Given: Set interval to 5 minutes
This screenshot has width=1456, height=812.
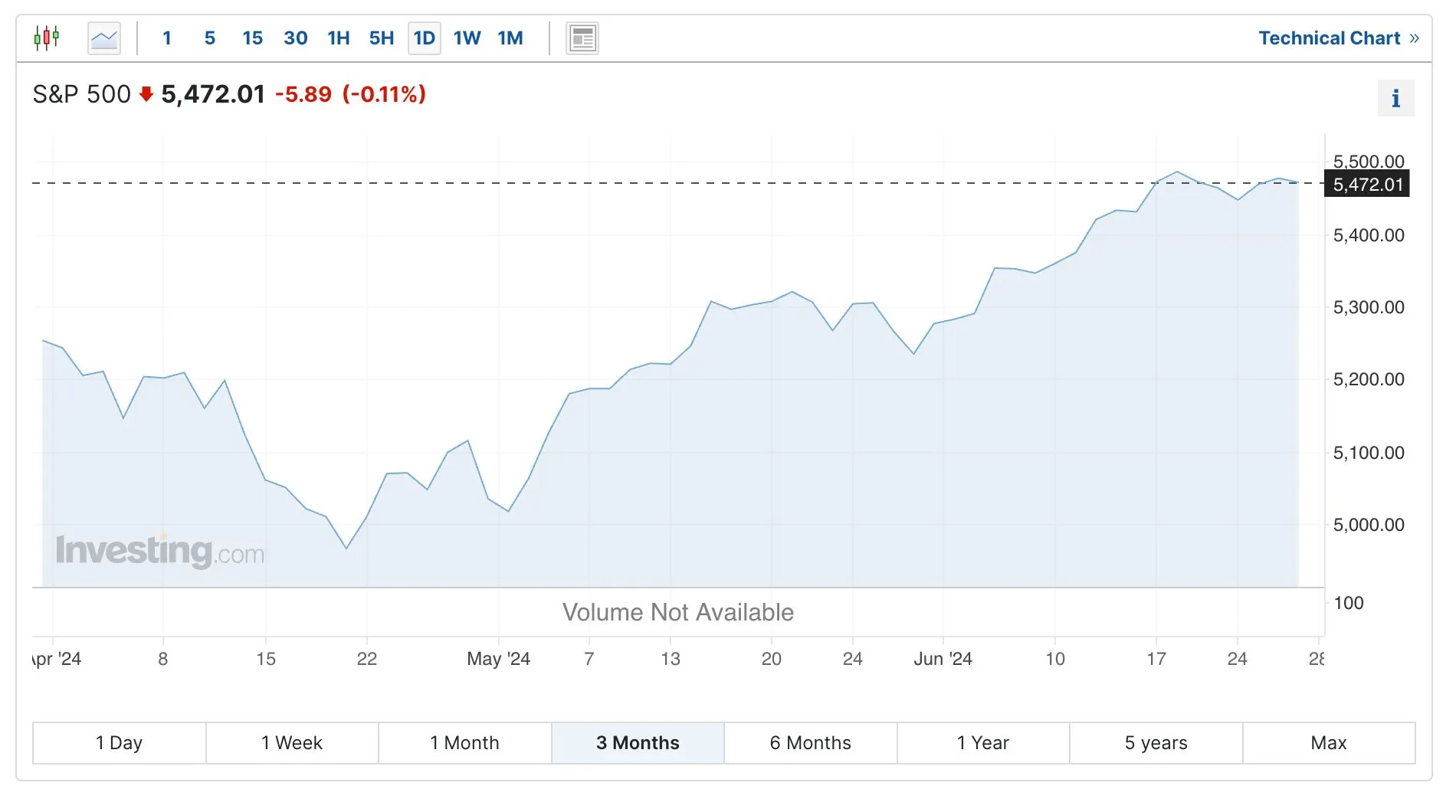Looking at the screenshot, I should pyautogui.click(x=210, y=38).
